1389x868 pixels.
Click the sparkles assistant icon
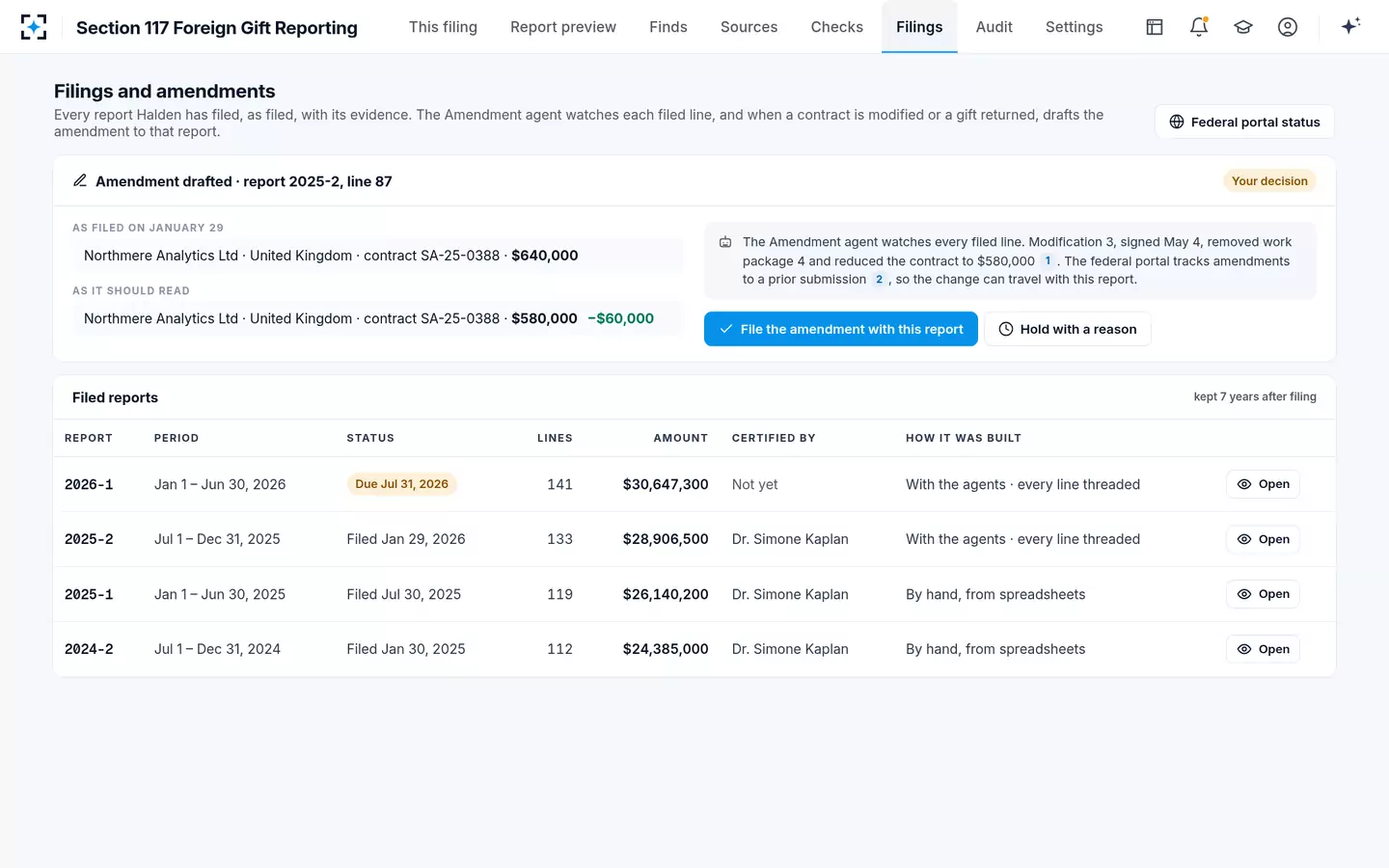(1350, 26)
